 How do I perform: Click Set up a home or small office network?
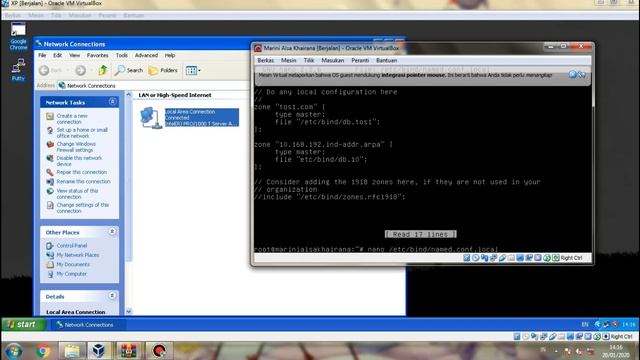click(x=82, y=133)
